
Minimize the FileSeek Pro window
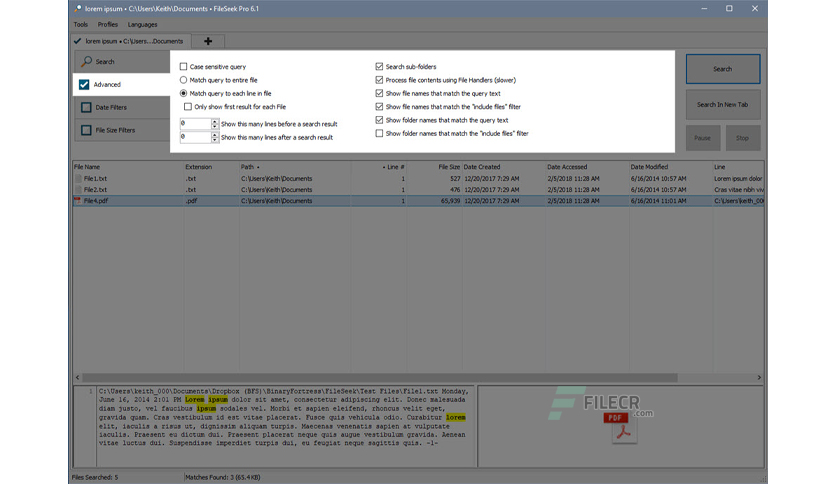tap(704, 9)
